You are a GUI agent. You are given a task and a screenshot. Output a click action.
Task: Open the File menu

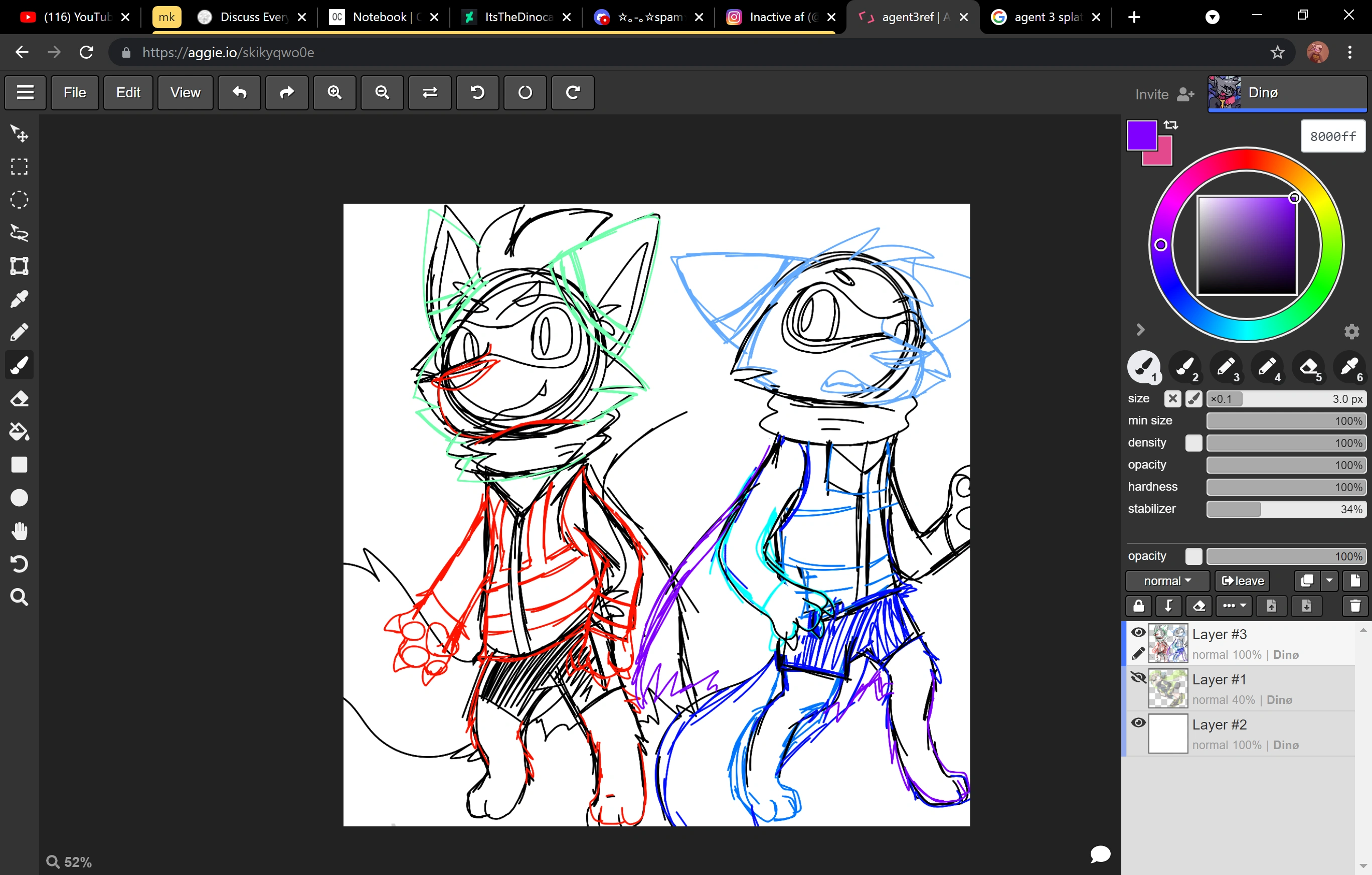point(75,92)
